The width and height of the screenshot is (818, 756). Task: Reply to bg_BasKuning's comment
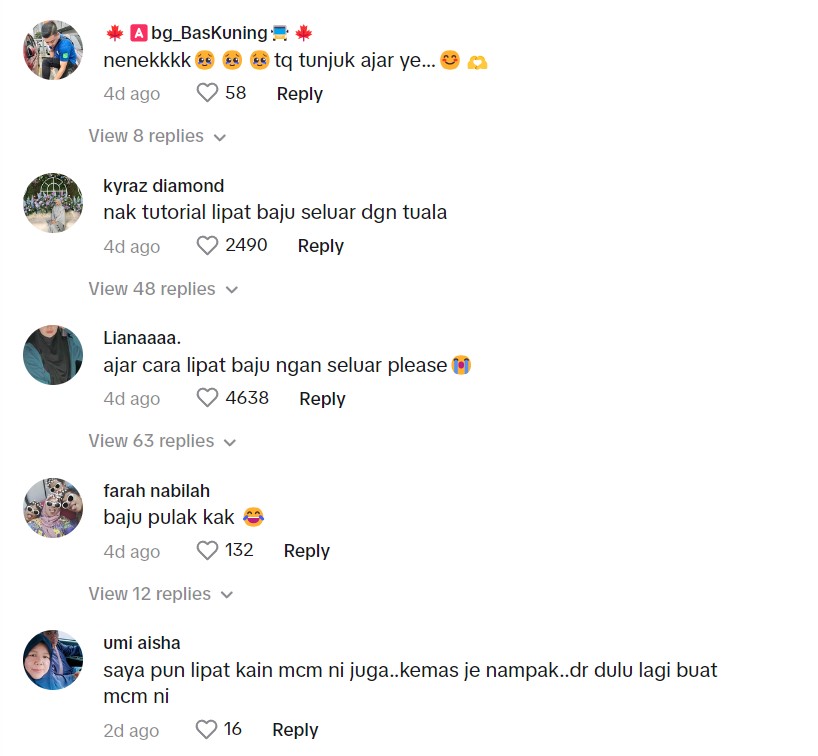299,94
